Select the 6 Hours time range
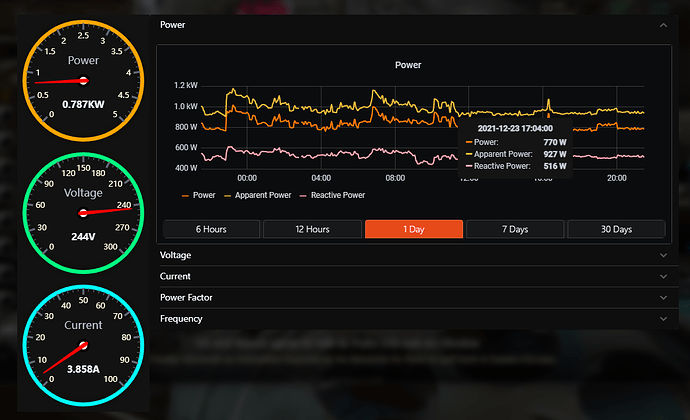Viewport: 690px width, 420px height. click(x=210, y=229)
